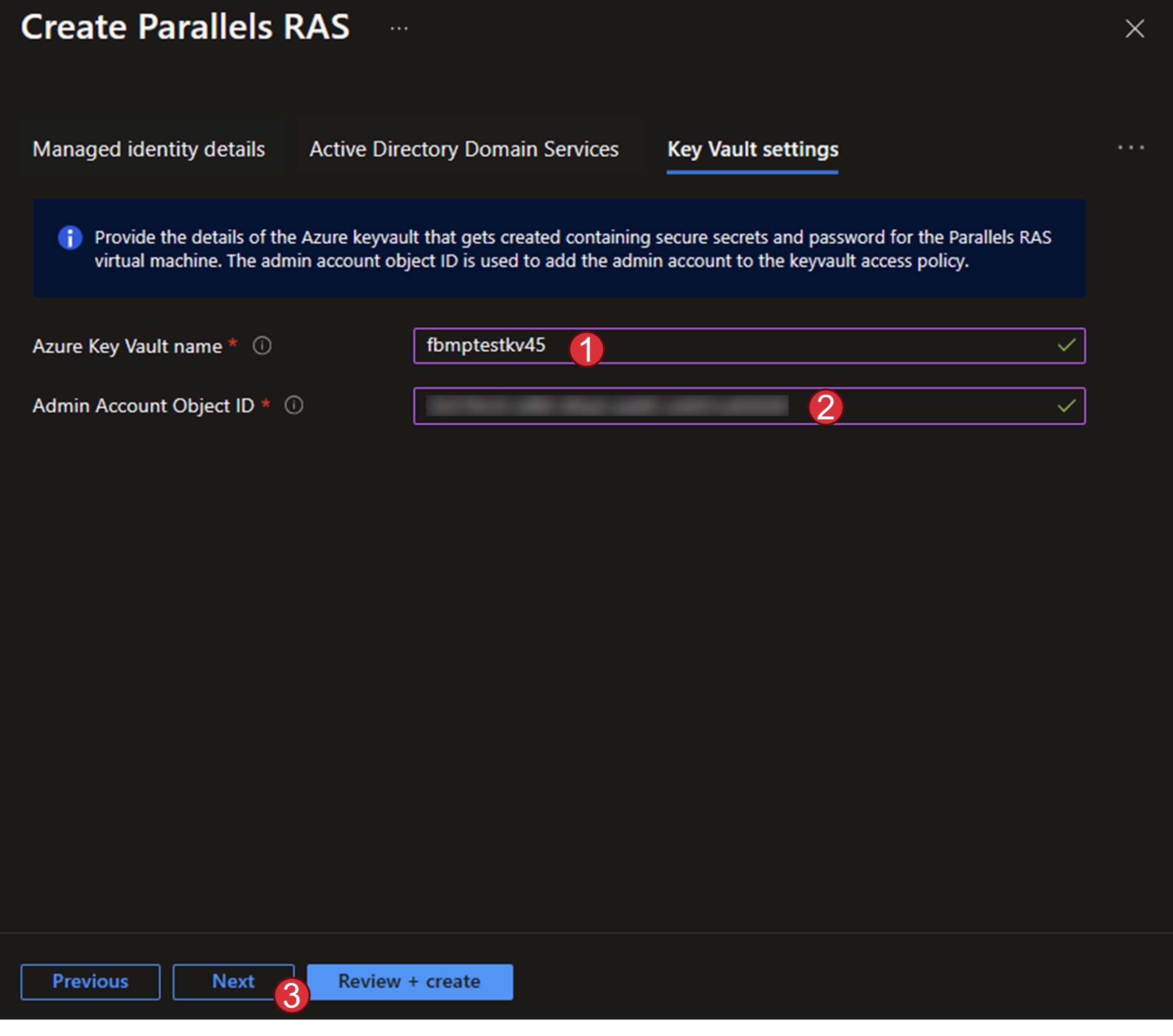Image resolution: width=1173 pixels, height=1036 pixels.
Task: Click the Azure Key Vault name input field
Action: point(803,346)
